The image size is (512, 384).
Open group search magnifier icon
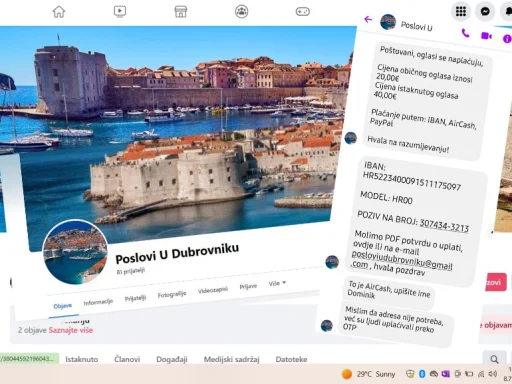click(494, 359)
